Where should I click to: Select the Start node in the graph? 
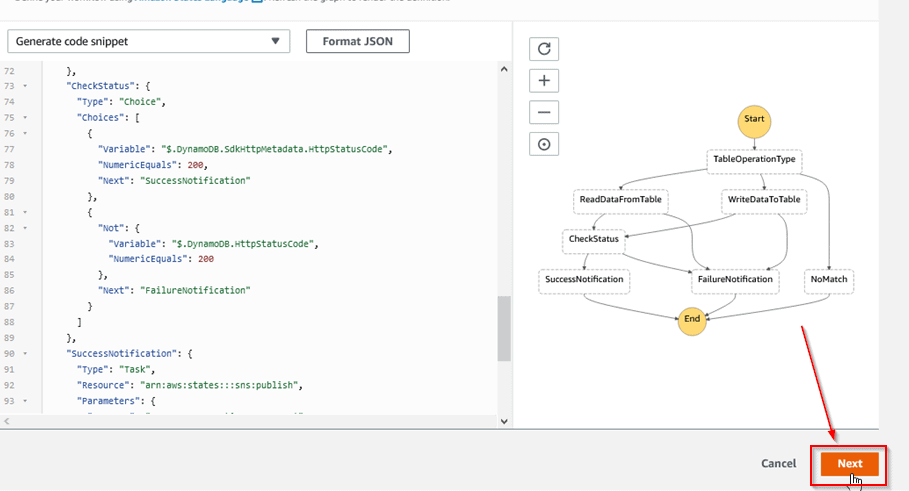click(754, 120)
